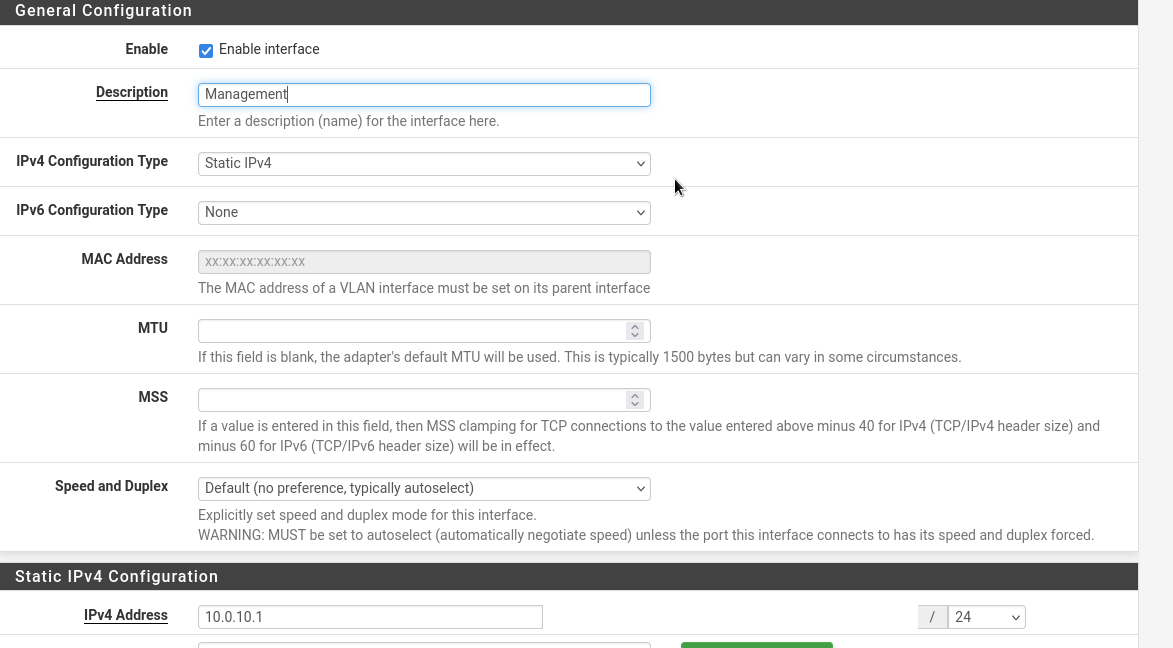Viewport: 1173px width, 648px height.
Task: Uncheck the Enable interface checkbox
Action: pos(205,50)
